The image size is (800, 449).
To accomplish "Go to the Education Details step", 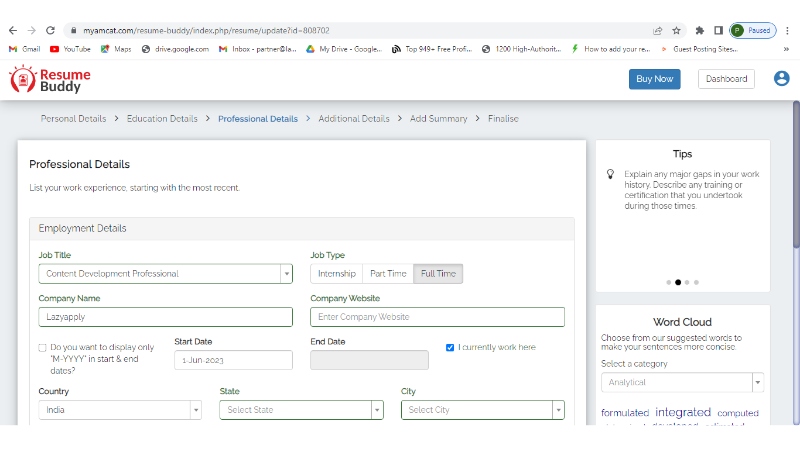I will pyautogui.click(x=162, y=119).
